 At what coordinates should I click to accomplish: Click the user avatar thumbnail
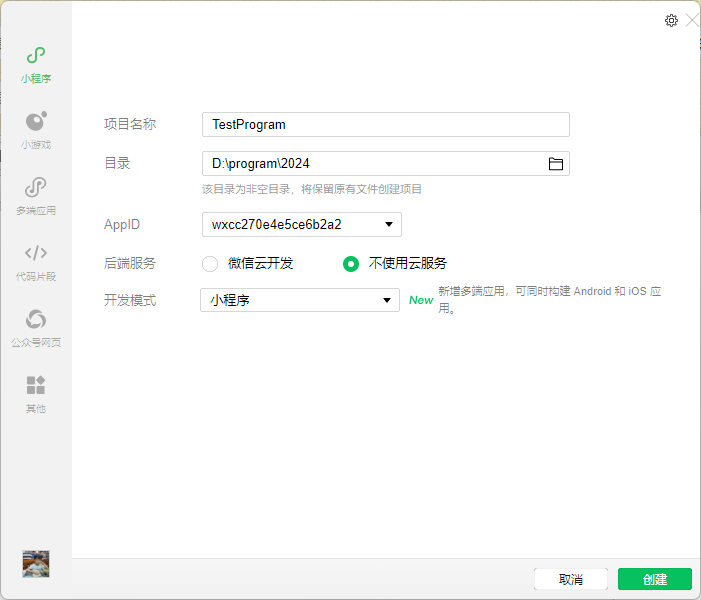point(36,564)
